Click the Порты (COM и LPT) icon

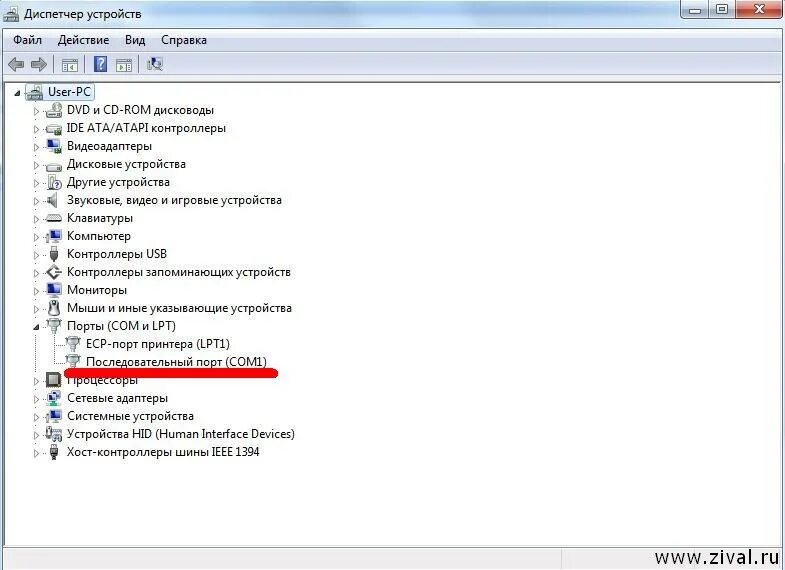(54, 326)
